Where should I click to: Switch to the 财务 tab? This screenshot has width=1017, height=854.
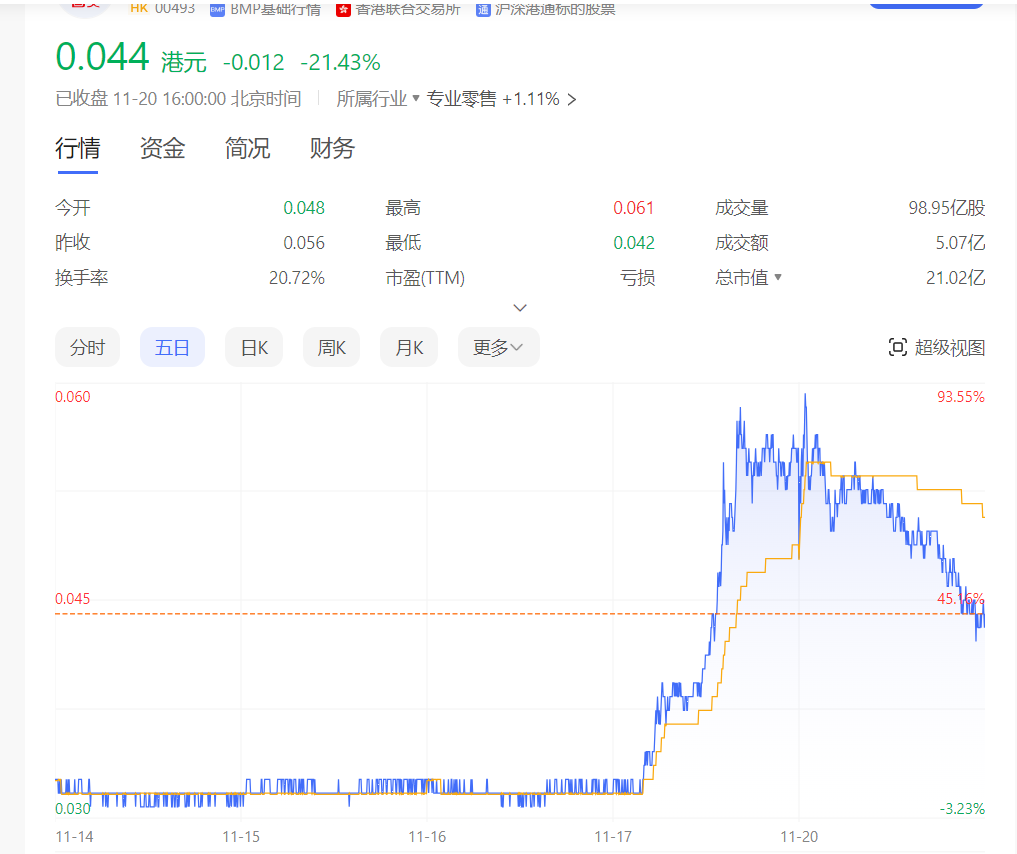coord(332,149)
